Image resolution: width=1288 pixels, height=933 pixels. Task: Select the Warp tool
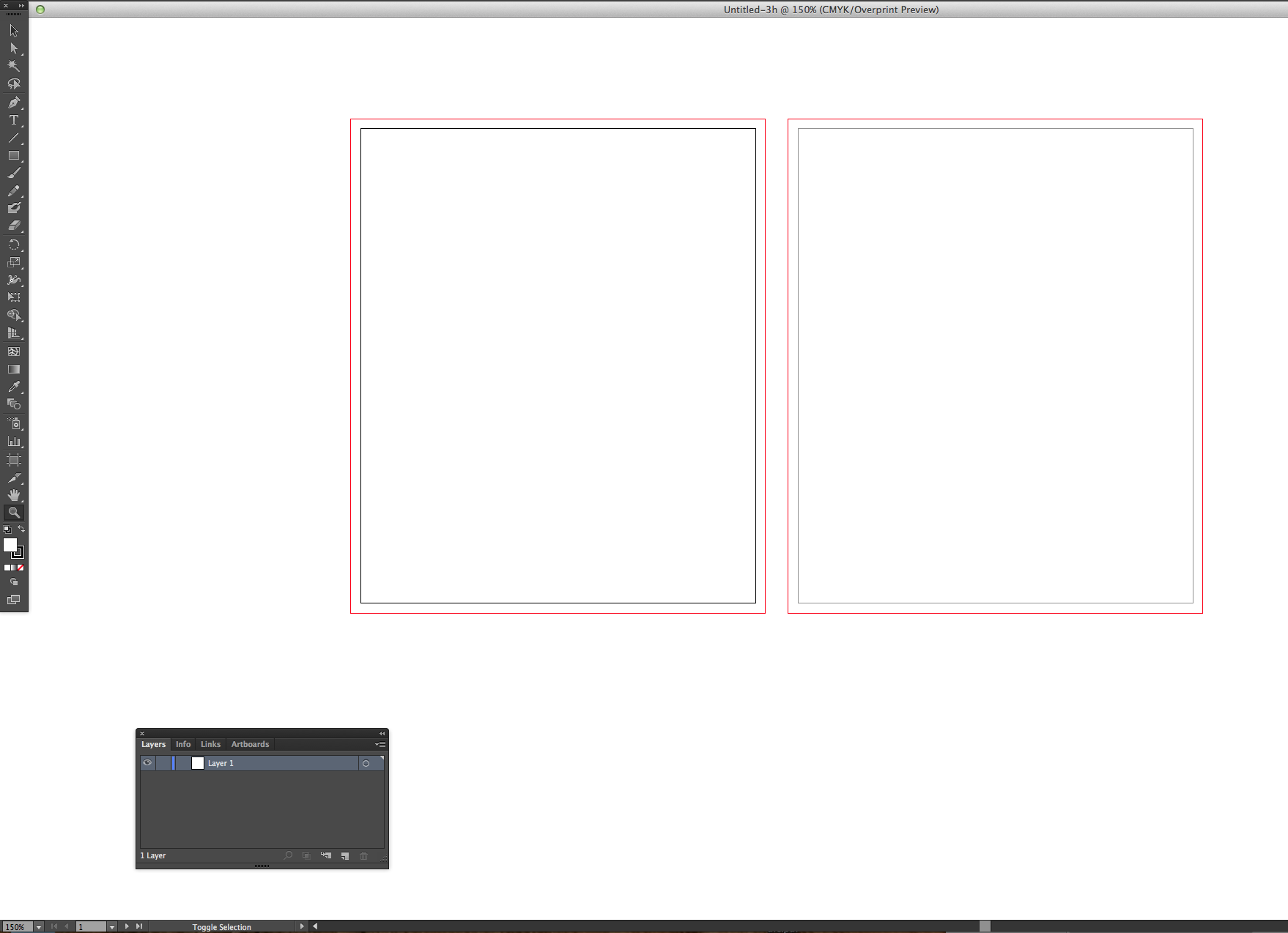(14, 280)
